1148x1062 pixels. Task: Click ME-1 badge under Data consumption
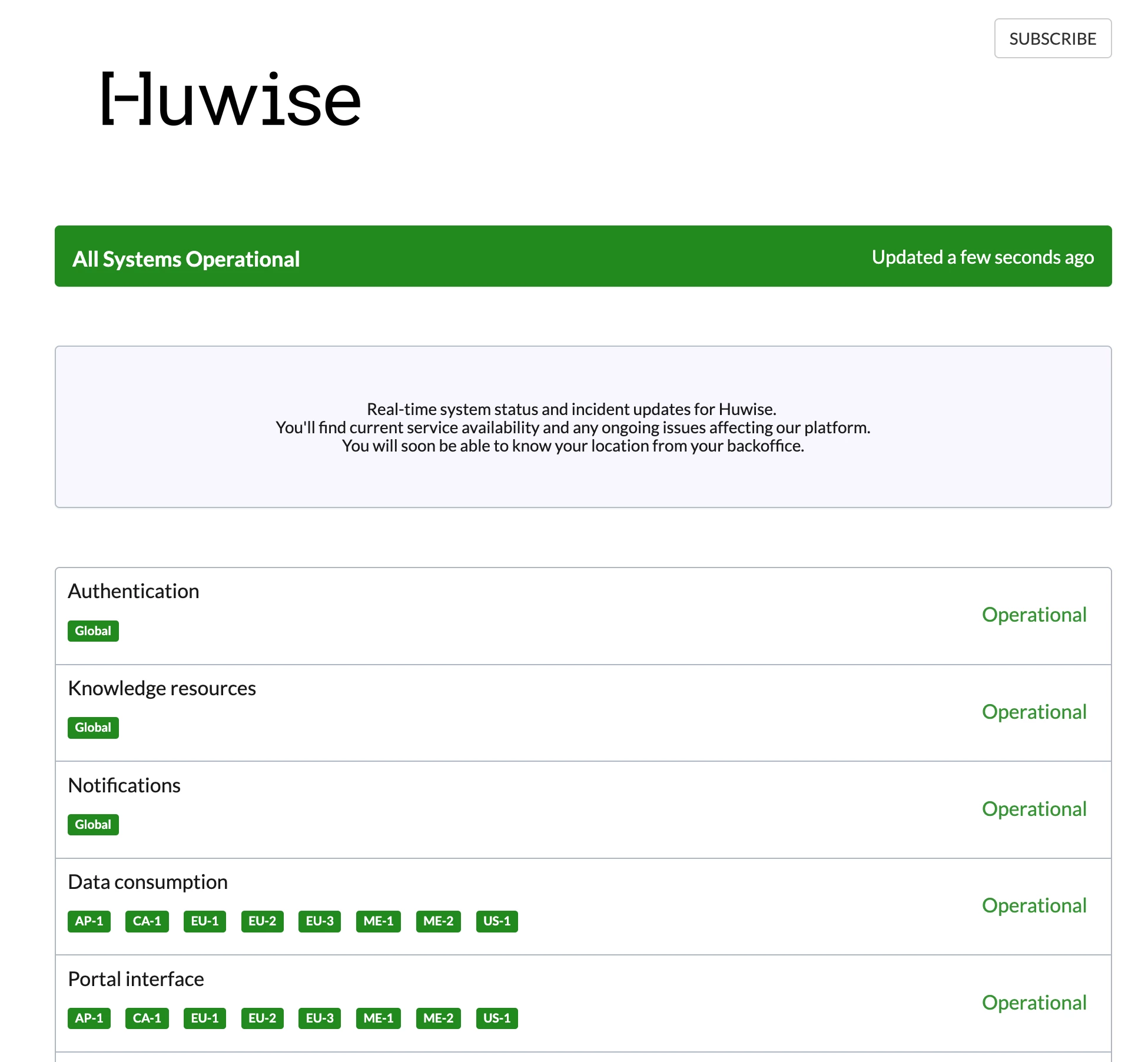pyautogui.click(x=378, y=921)
